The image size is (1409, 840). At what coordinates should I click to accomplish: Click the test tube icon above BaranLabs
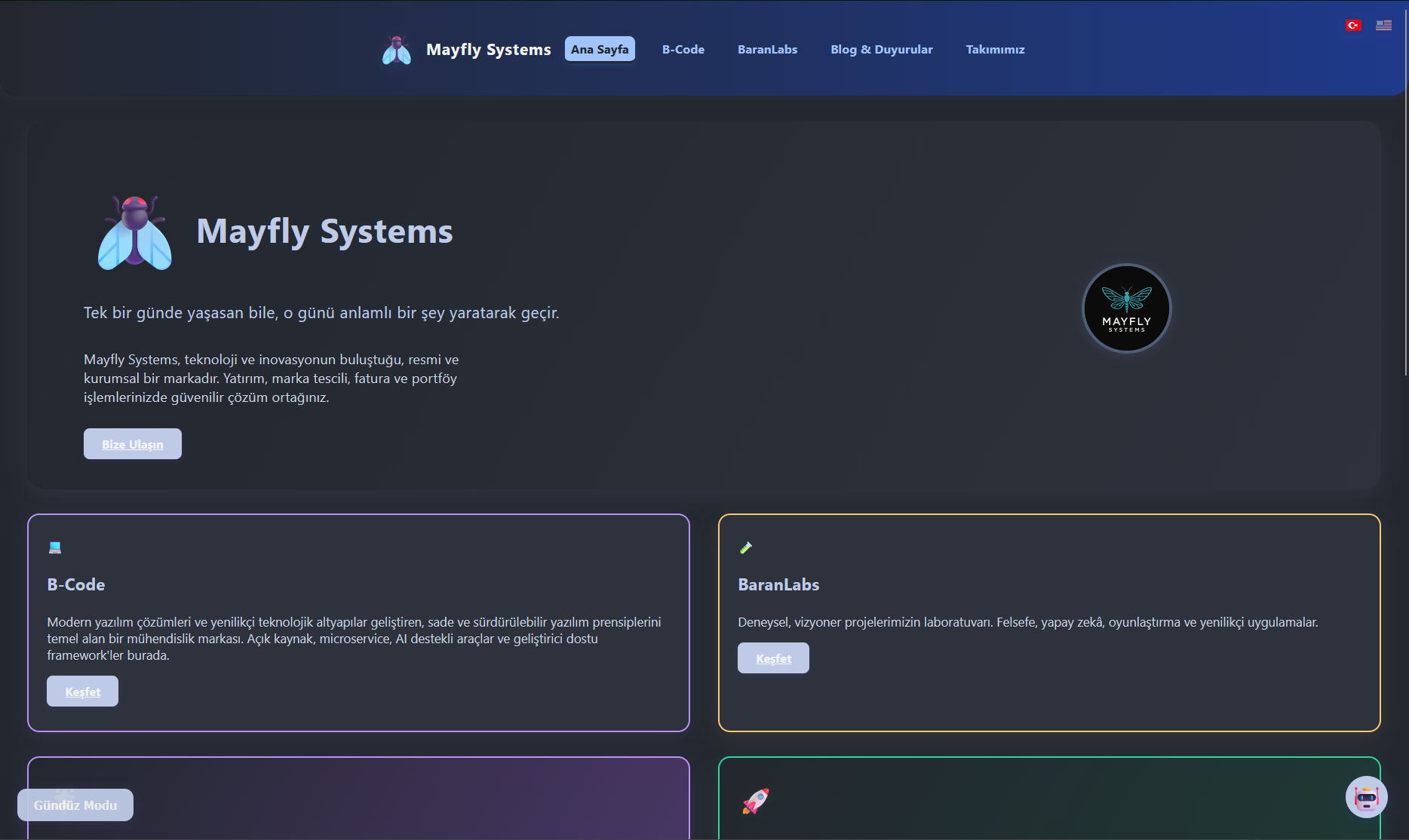coord(746,547)
